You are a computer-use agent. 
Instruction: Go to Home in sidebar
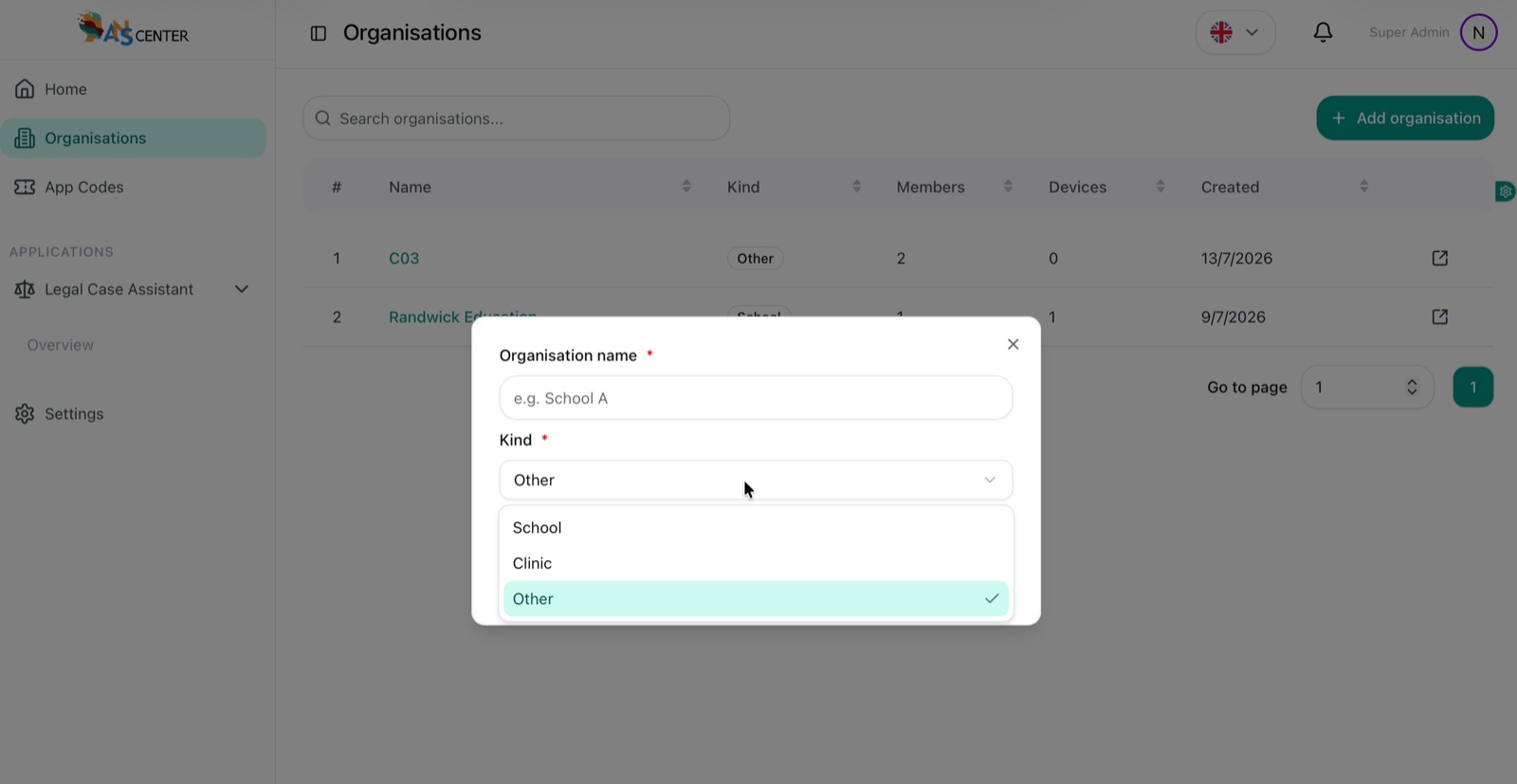pos(133,89)
